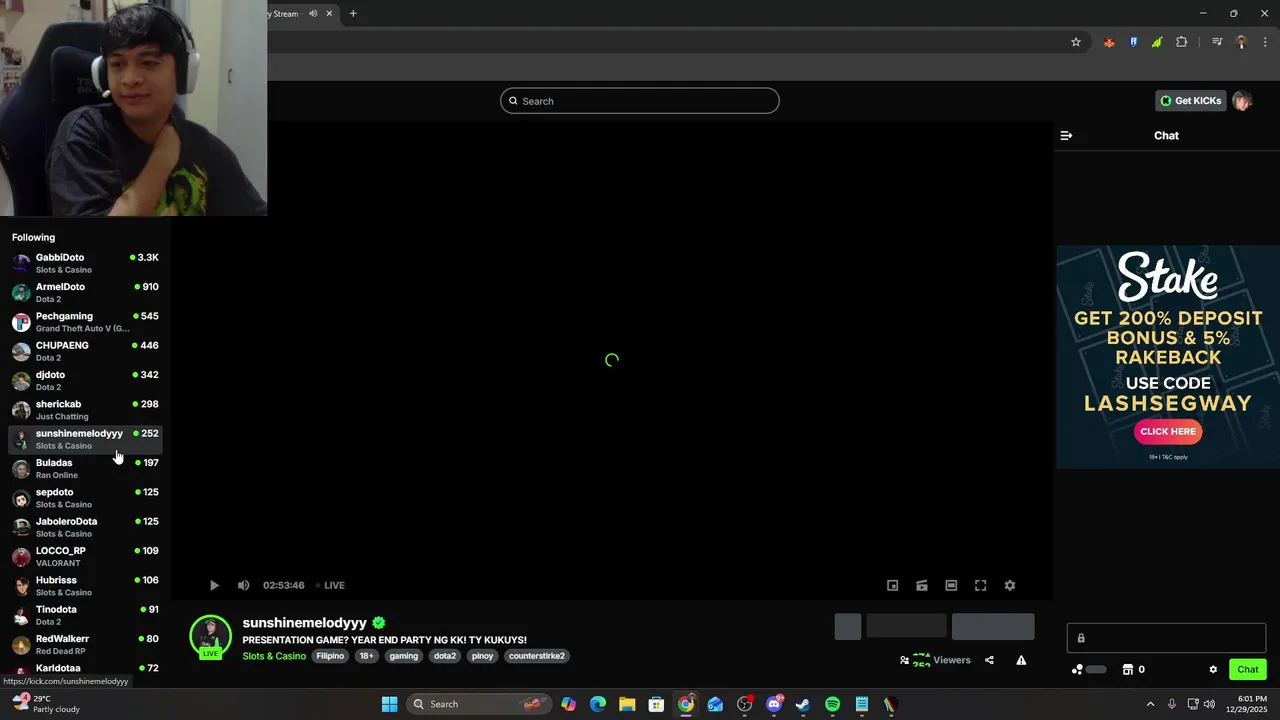Open ArmelDoto channel in Following list
The width and height of the screenshot is (1280, 720).
86,292
